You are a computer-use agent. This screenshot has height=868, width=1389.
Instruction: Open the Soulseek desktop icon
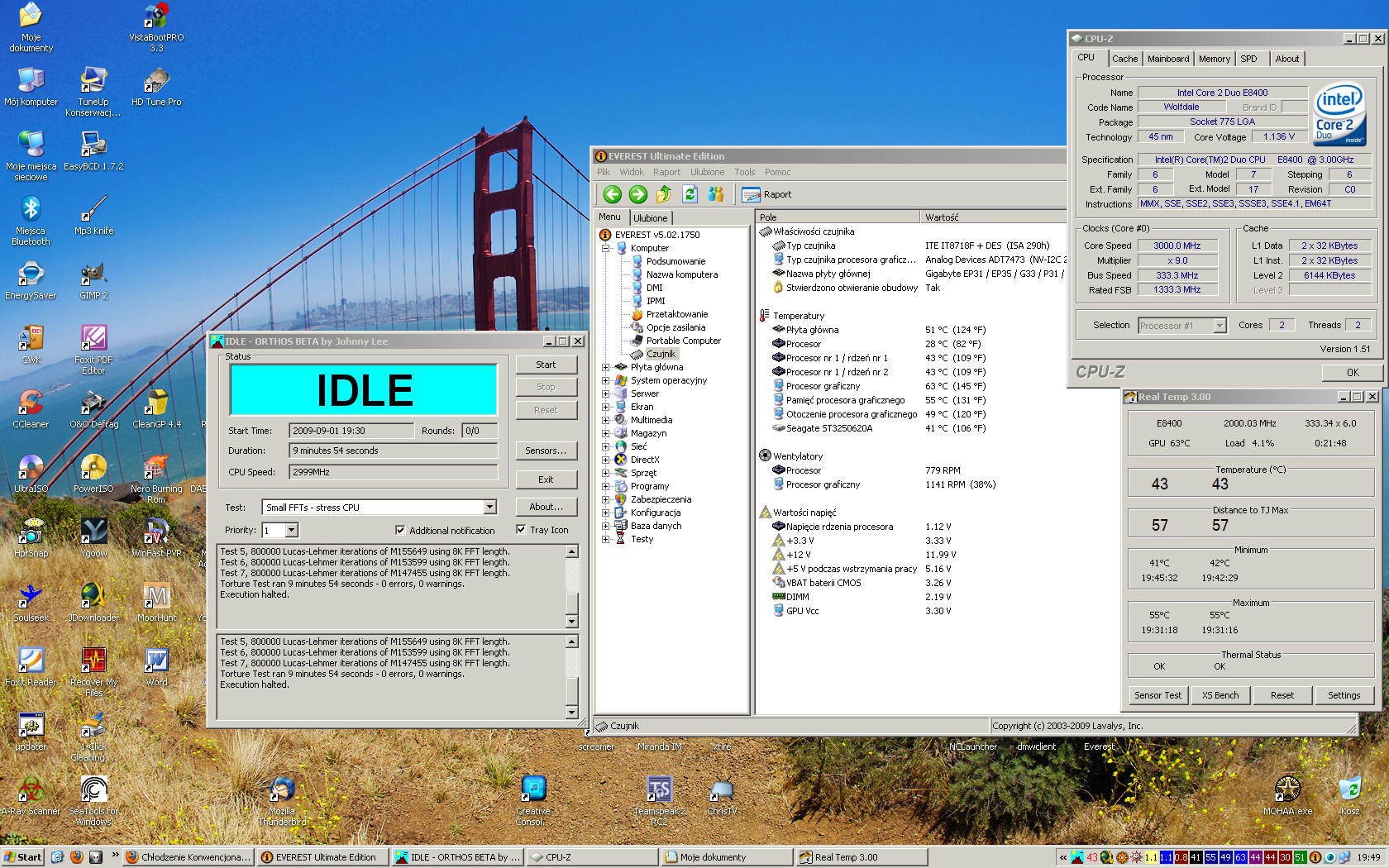31,603
